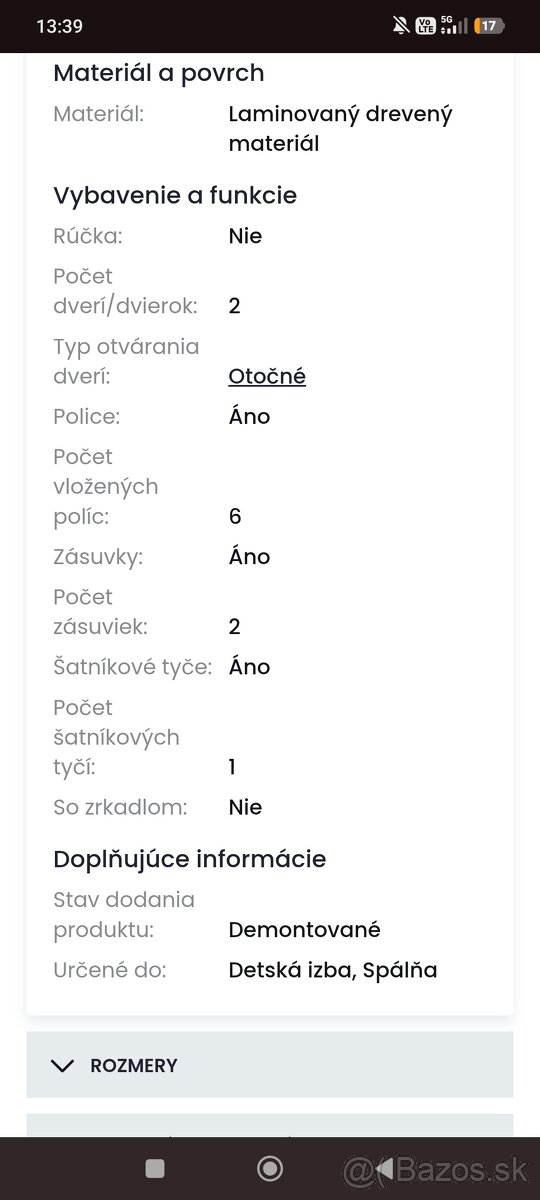Tap the silent mode bell icon

tap(401, 26)
